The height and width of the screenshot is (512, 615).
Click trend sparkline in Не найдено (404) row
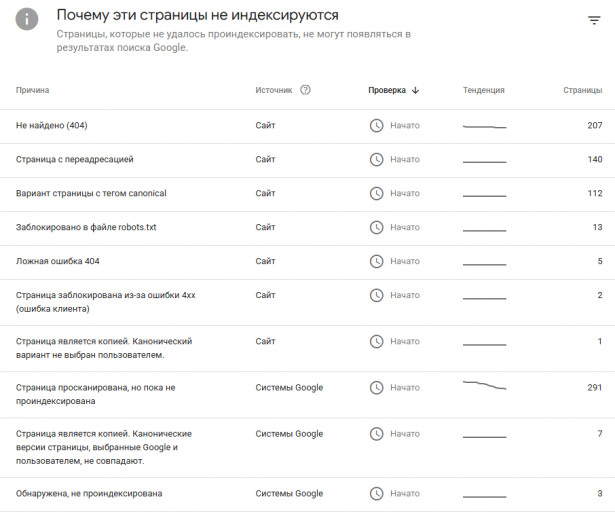click(484, 127)
